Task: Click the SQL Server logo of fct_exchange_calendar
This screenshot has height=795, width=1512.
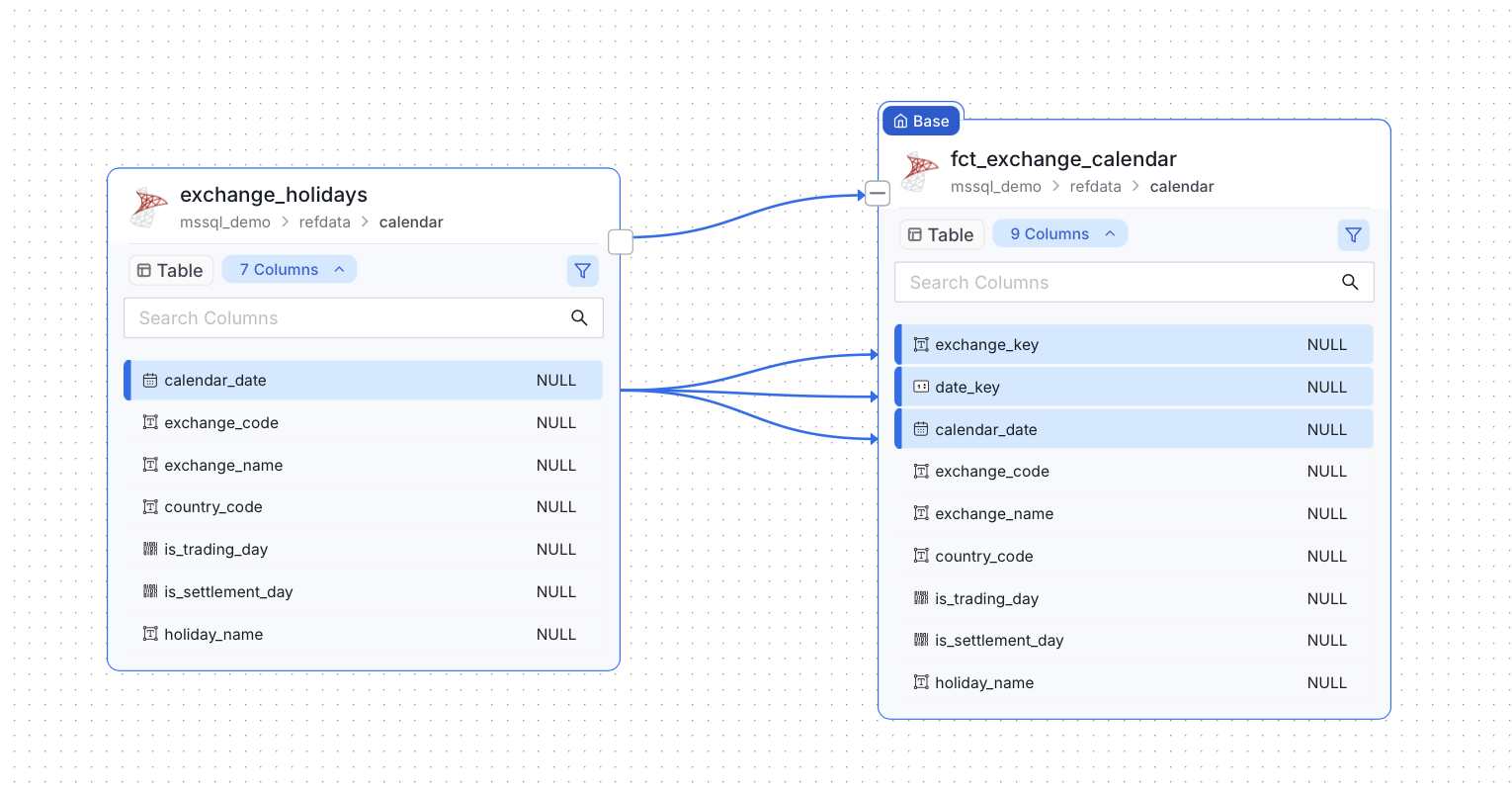Action: [x=920, y=172]
